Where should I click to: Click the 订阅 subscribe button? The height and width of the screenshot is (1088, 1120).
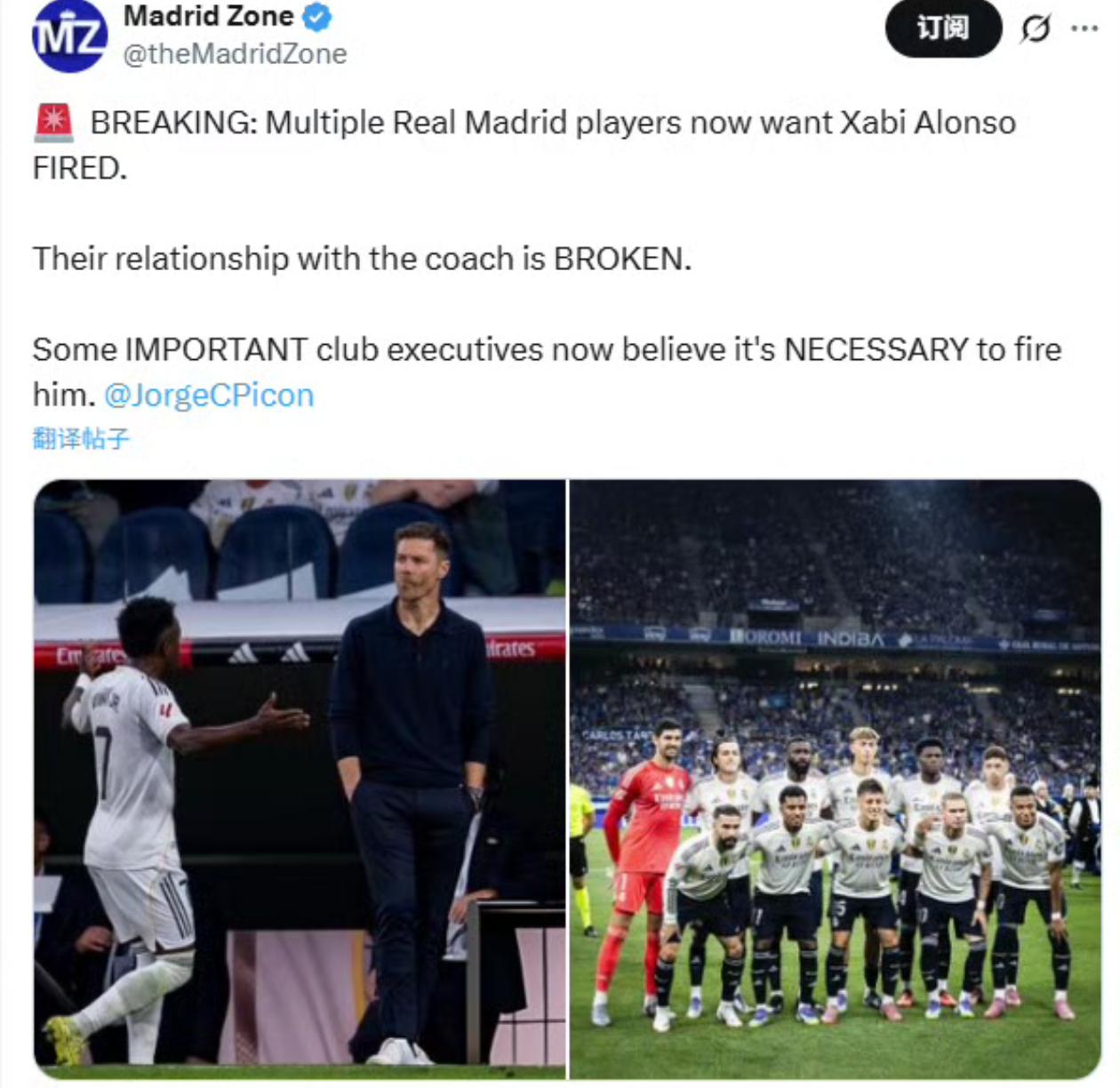point(943,28)
